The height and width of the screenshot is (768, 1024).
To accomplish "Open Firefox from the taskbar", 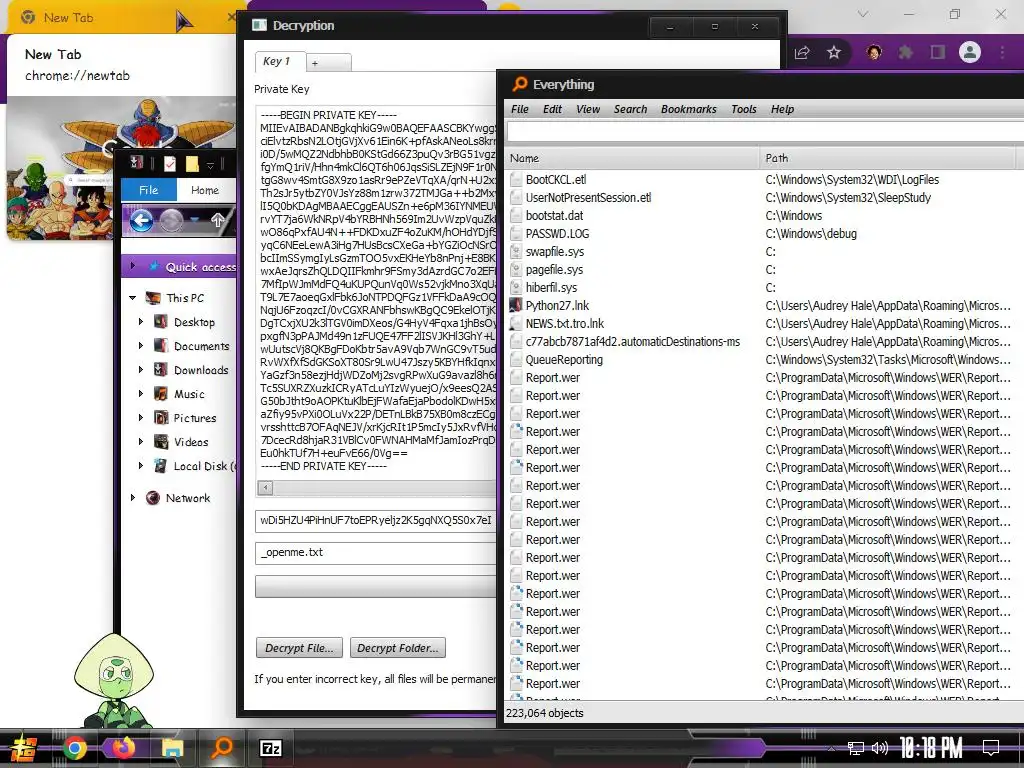I will click(x=123, y=748).
